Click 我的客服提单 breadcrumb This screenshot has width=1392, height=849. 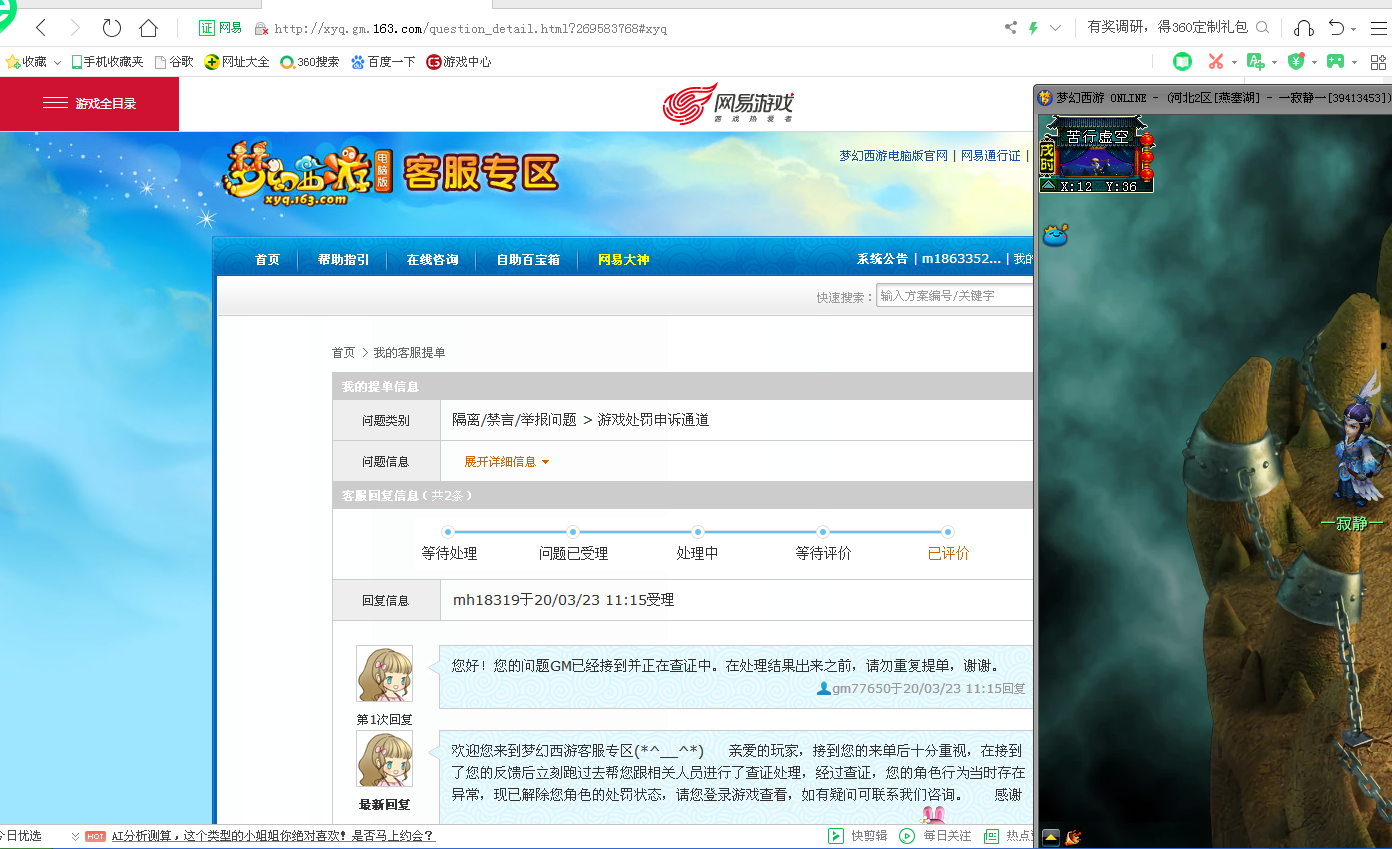(x=409, y=353)
